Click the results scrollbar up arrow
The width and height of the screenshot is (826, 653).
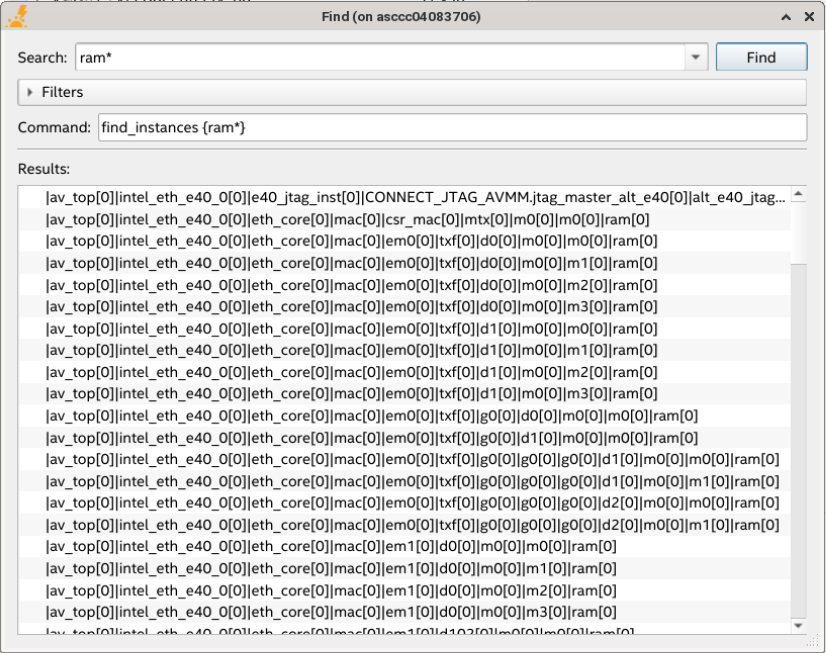point(799,194)
